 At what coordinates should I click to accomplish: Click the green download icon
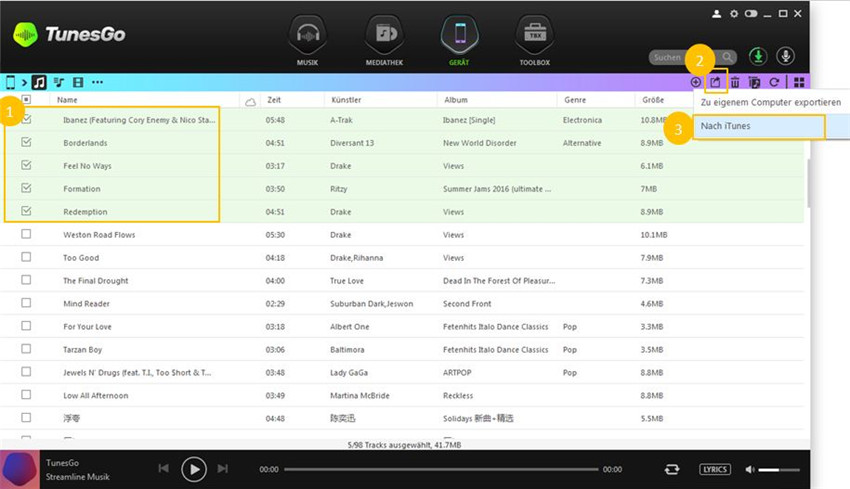click(x=758, y=56)
